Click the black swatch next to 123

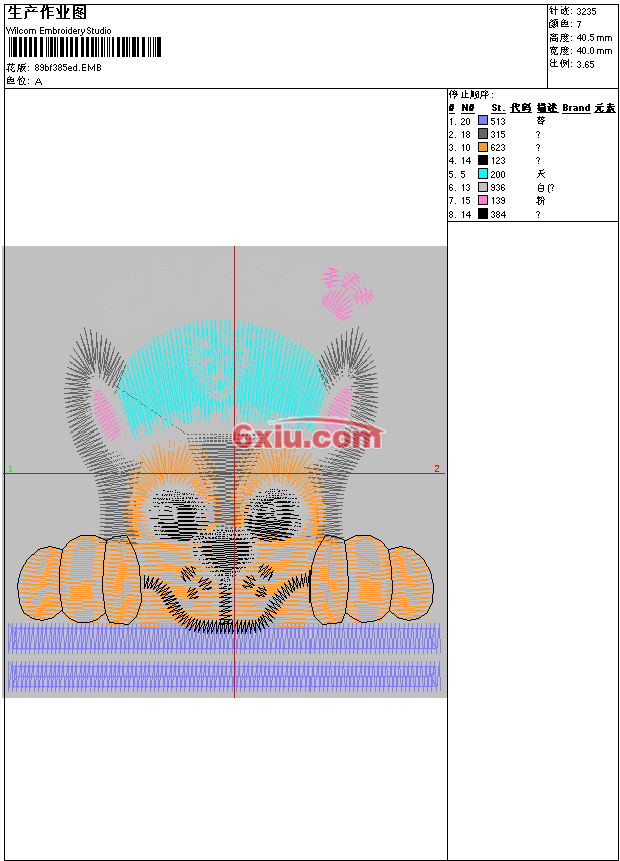point(483,160)
